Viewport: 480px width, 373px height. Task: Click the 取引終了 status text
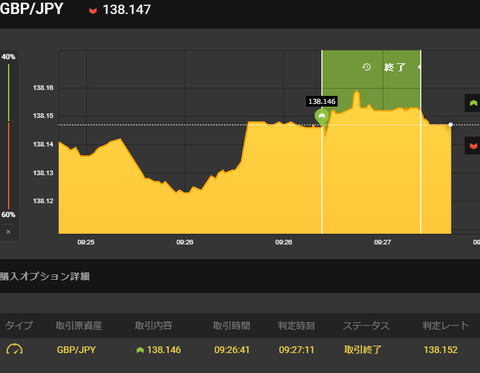coord(363,350)
